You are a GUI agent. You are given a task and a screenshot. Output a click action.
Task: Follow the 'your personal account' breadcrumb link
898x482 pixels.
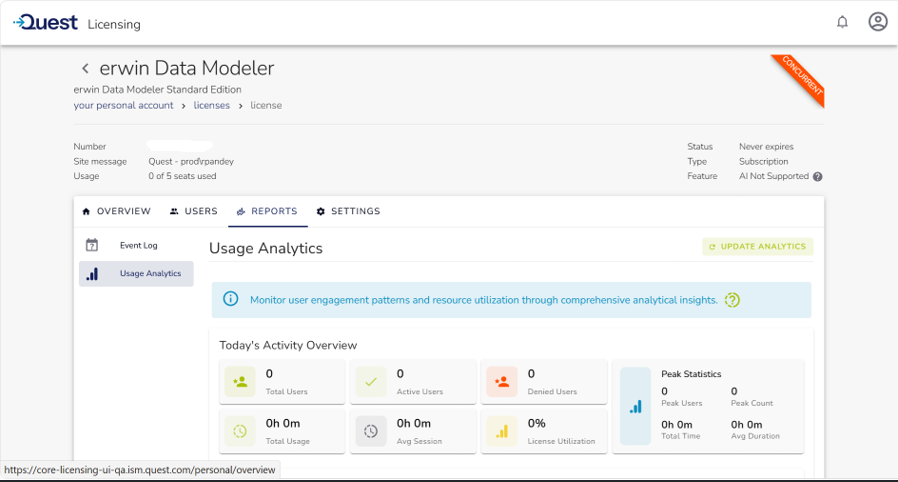(x=123, y=105)
